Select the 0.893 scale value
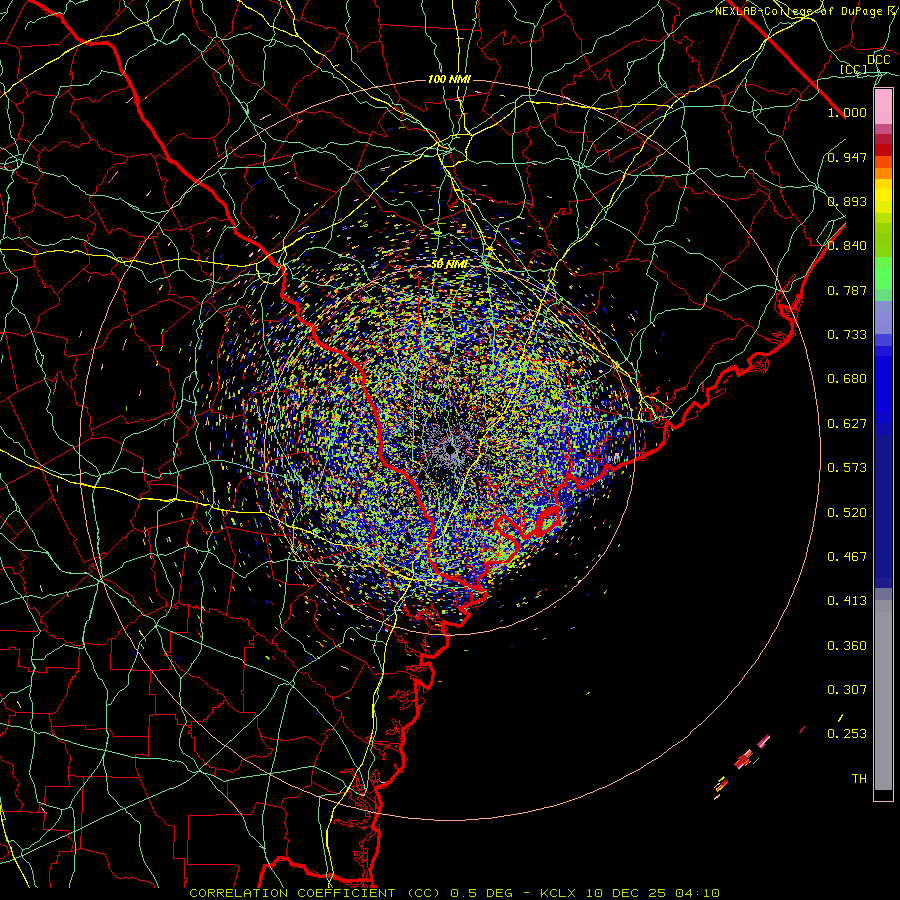Screen dimensions: 900x900 (847, 201)
